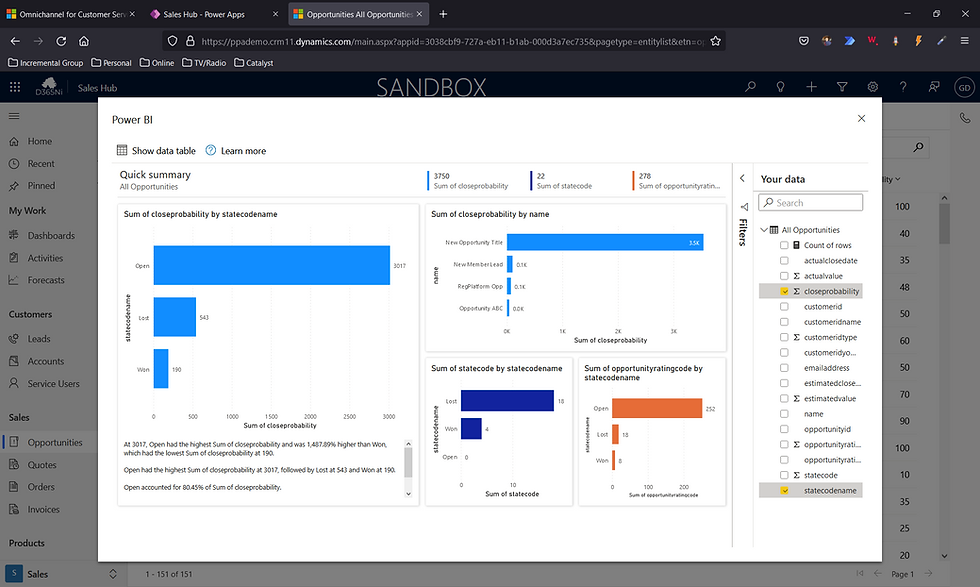Reload the browser page

tap(61, 41)
